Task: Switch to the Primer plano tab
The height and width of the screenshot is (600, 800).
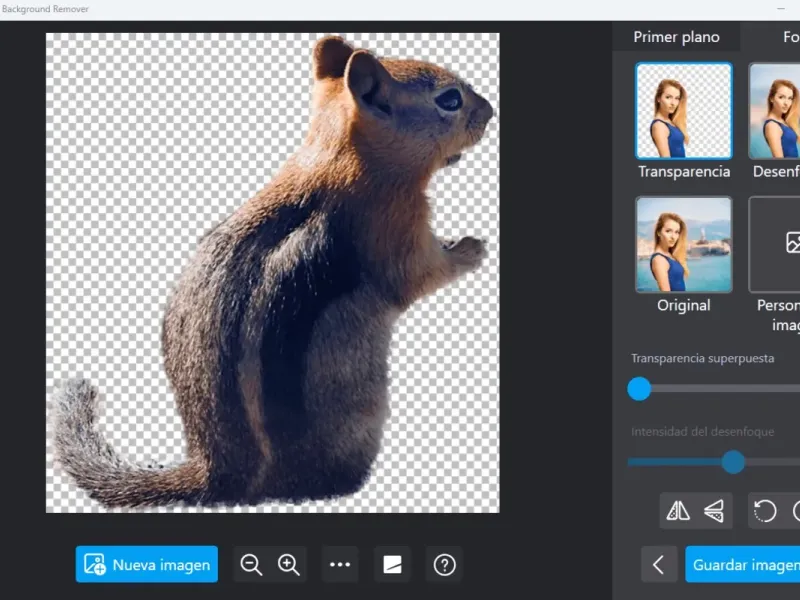Action: point(676,37)
